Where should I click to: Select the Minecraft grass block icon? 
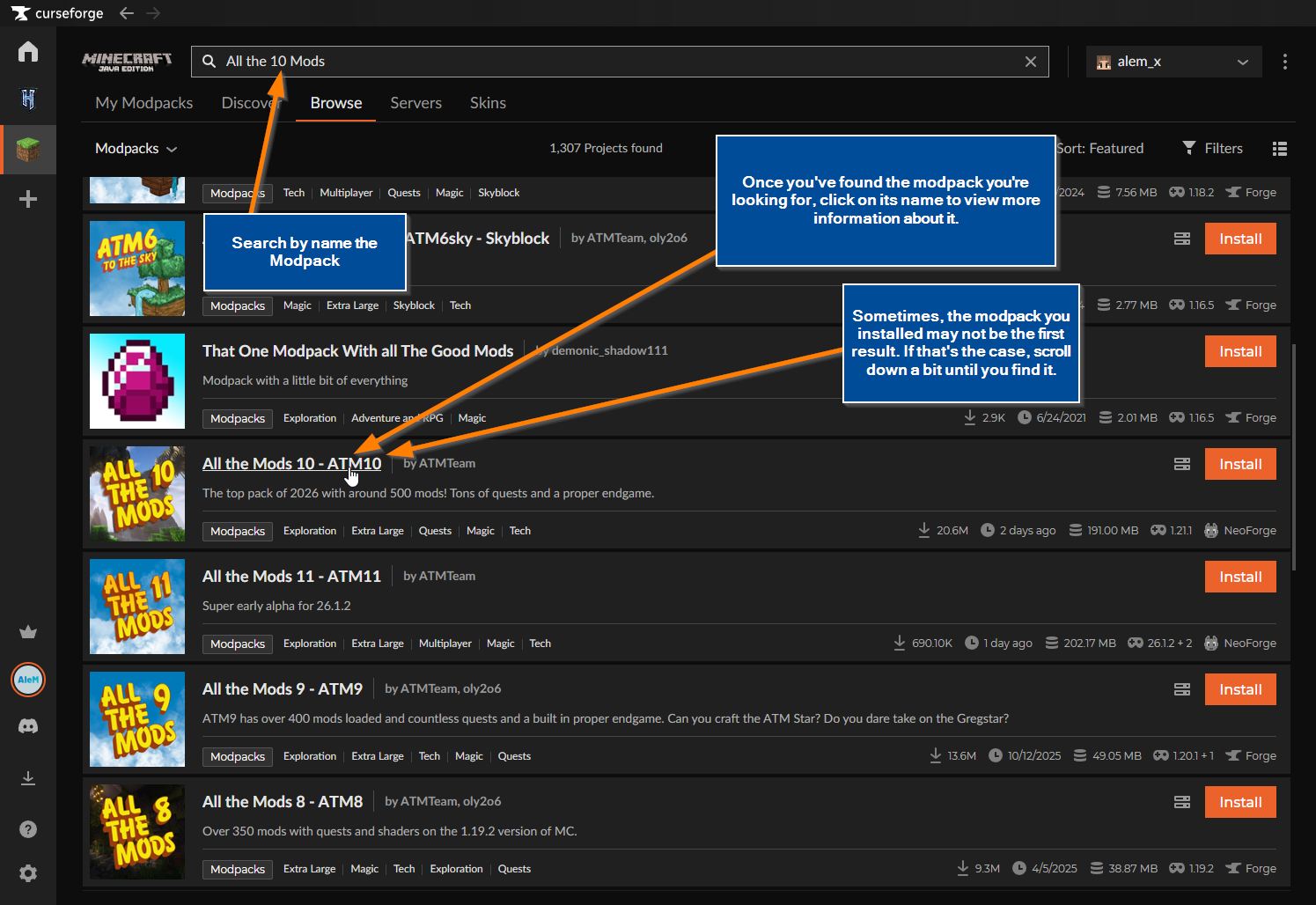(x=28, y=149)
